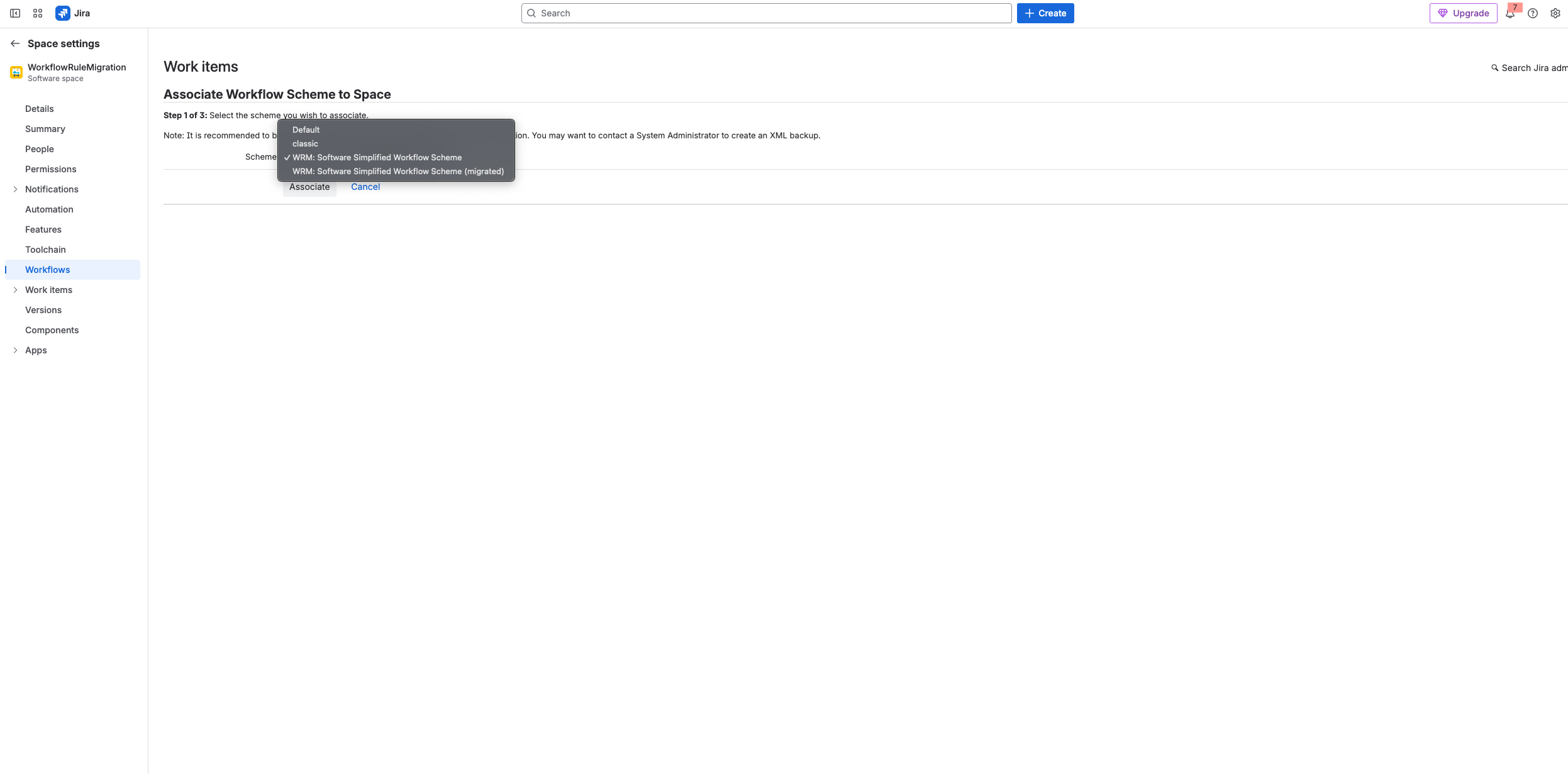
Task: Click the back arrow to Space settings
Action: click(x=14, y=43)
